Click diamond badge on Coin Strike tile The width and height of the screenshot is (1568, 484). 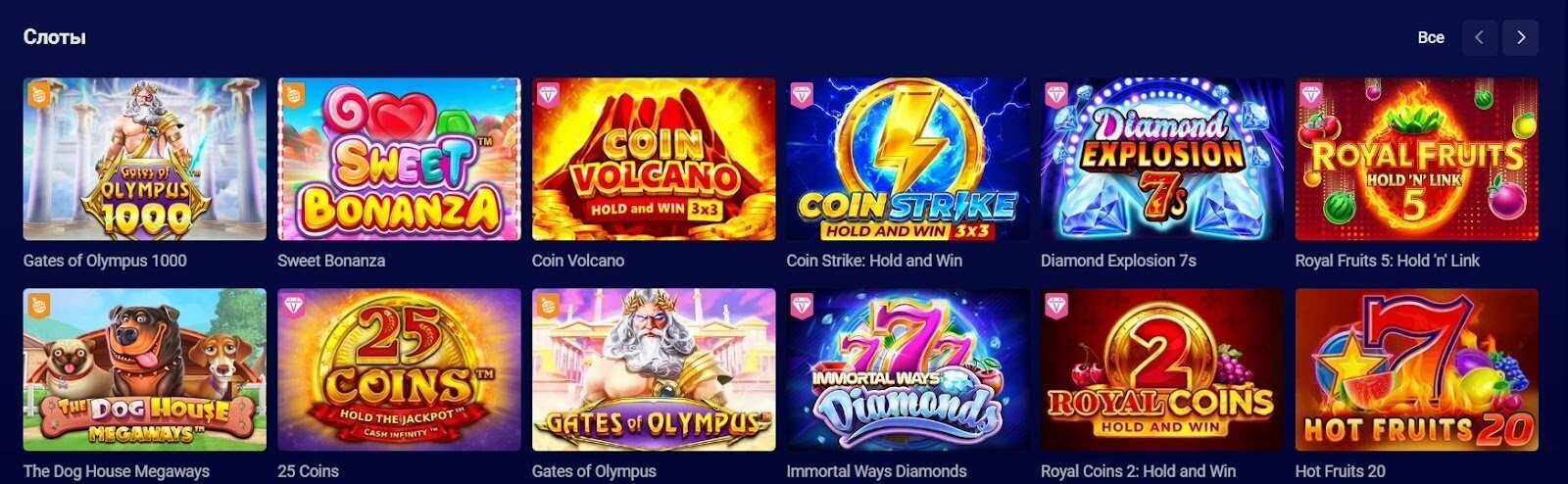pyautogui.click(x=802, y=94)
